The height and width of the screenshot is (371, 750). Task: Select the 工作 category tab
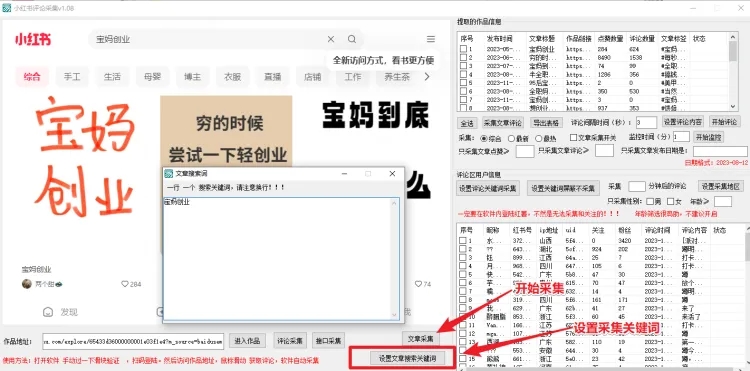tap(353, 76)
